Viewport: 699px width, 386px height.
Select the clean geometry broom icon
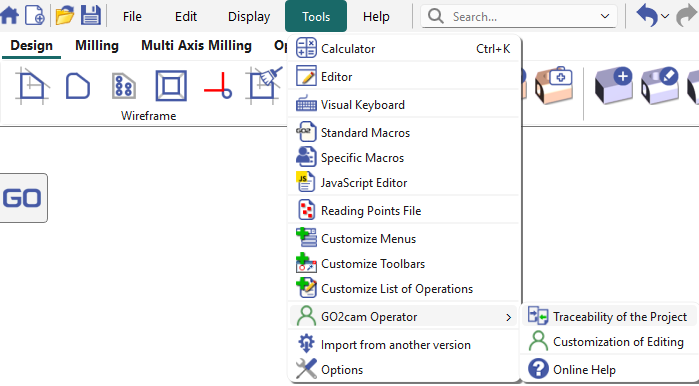point(264,85)
